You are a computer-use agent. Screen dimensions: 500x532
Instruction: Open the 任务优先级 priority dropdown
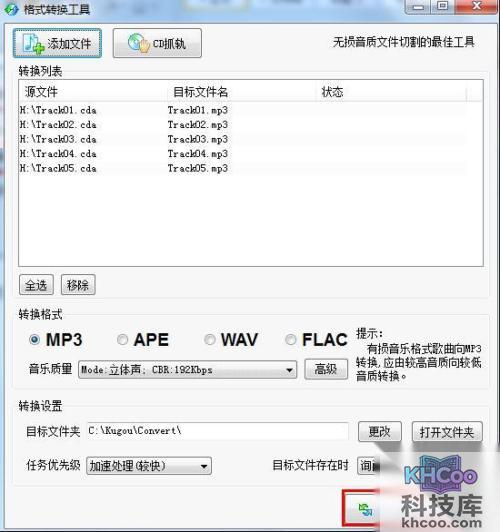[x=149, y=466]
